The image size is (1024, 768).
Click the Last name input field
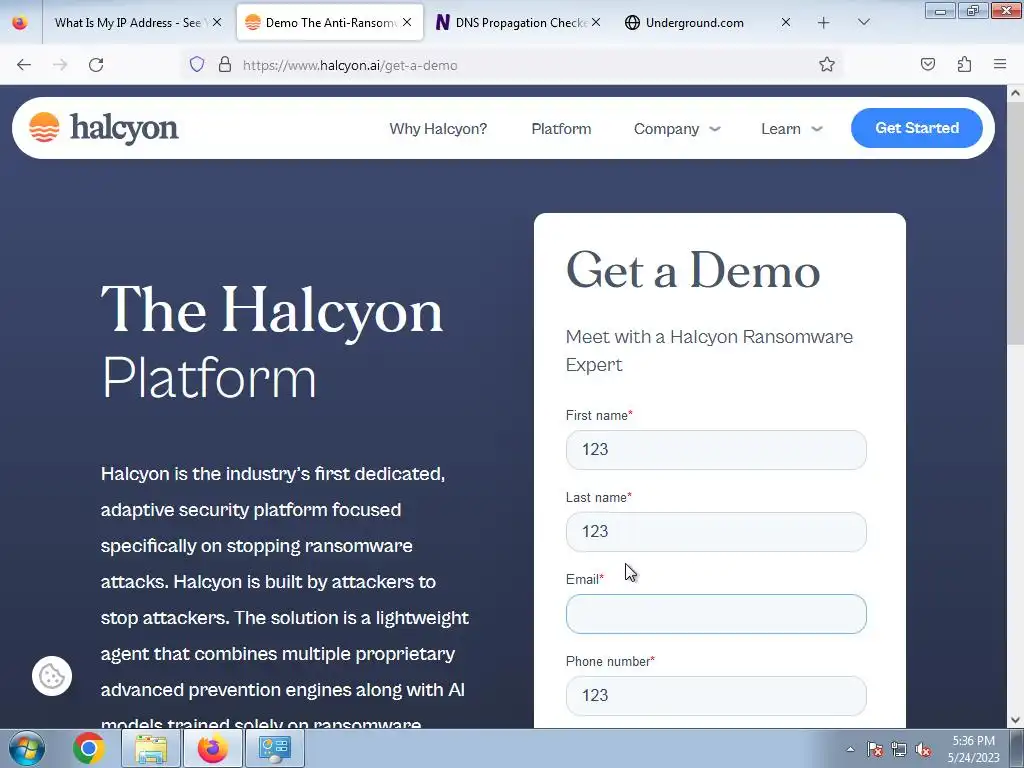click(x=716, y=532)
